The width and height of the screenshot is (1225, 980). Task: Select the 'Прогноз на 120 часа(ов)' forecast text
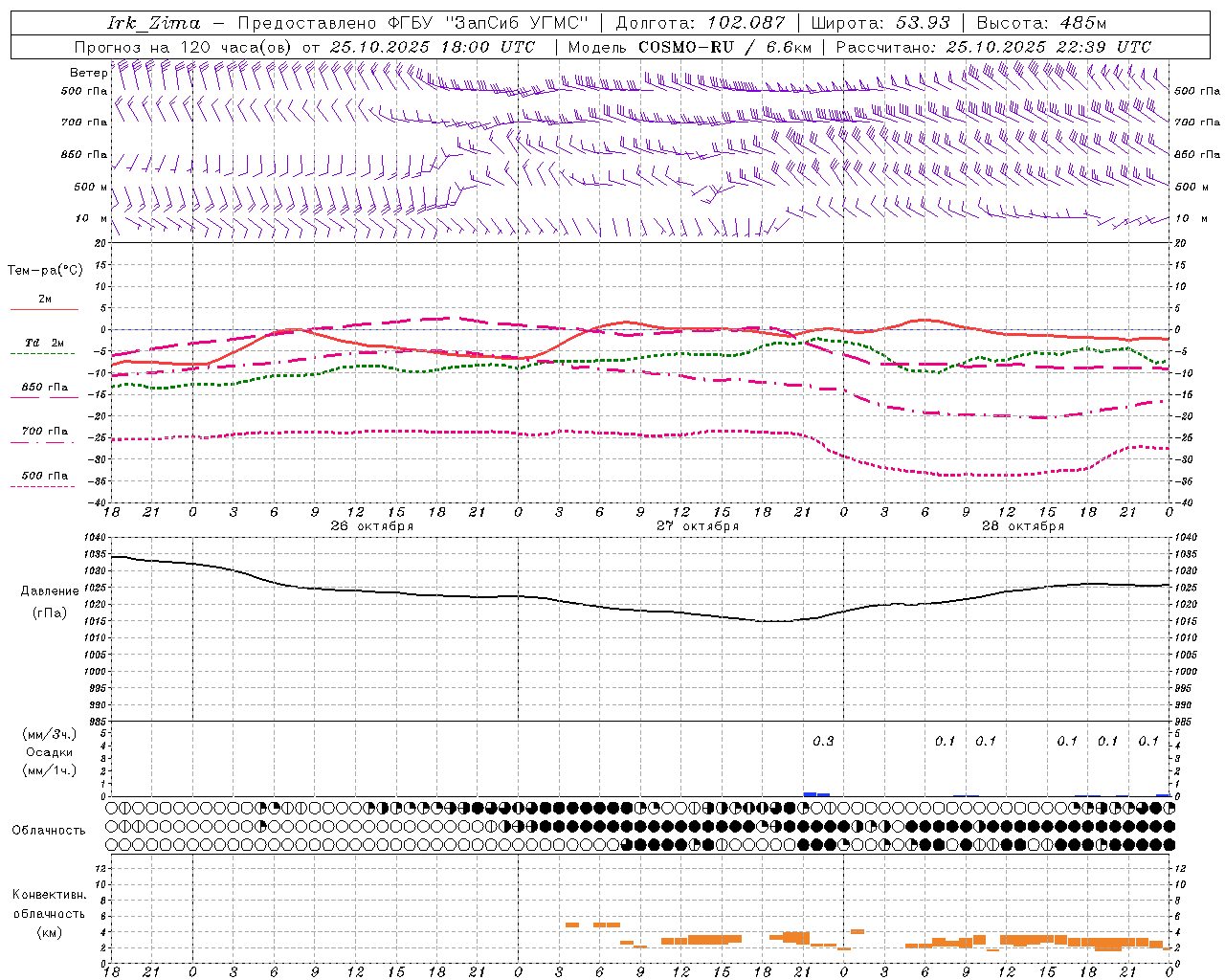pyautogui.click(x=184, y=47)
